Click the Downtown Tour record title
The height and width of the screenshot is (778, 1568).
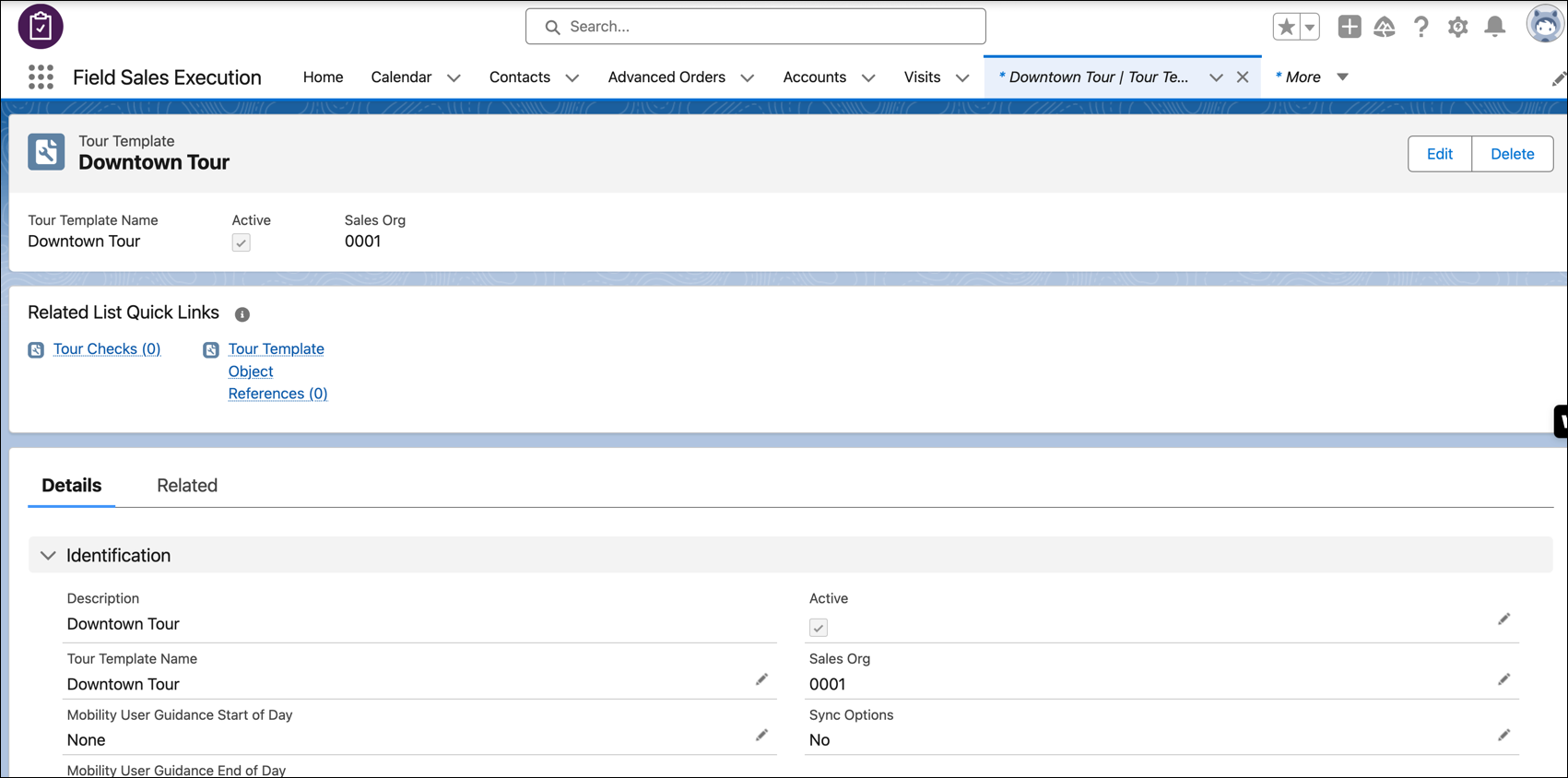pos(154,162)
